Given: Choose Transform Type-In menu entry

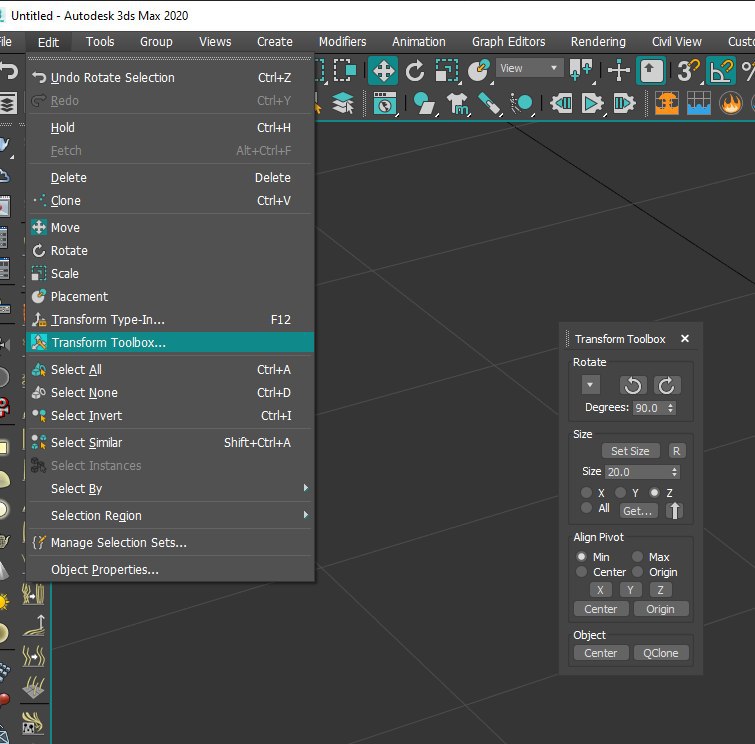Looking at the screenshot, I should (170, 320).
